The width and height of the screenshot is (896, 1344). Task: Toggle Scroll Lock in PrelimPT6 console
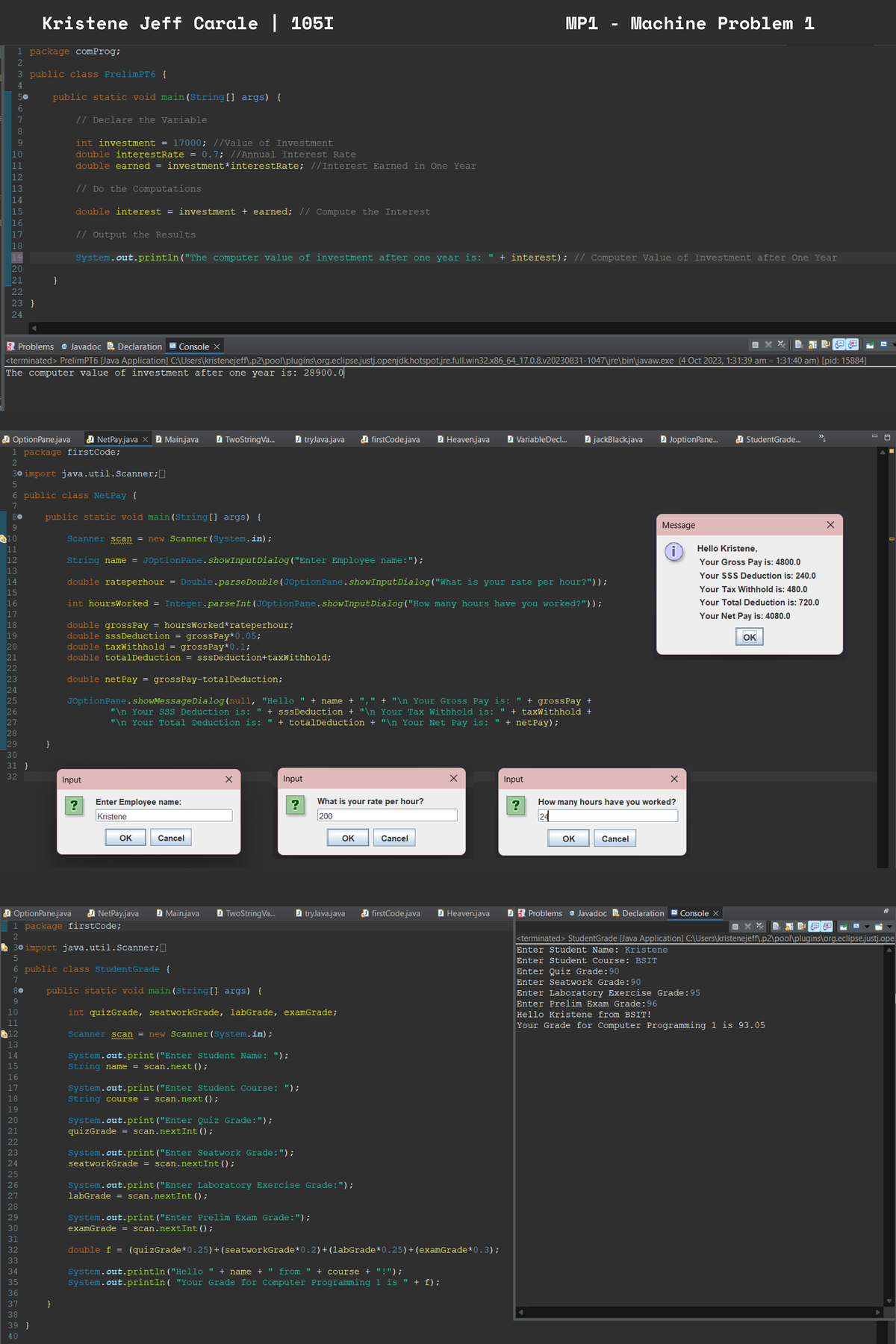[x=812, y=345]
